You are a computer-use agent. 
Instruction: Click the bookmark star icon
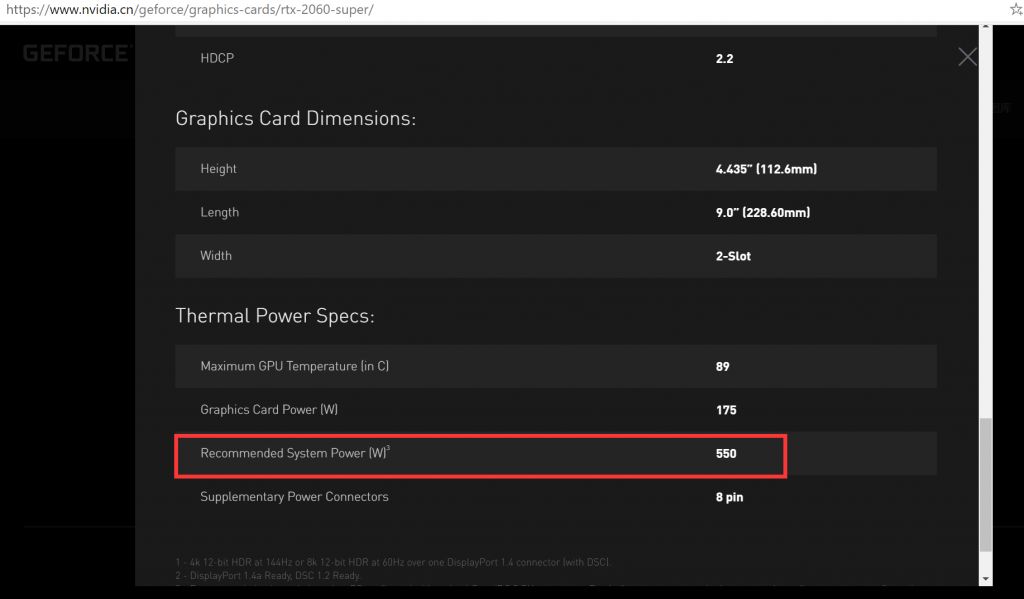pyautogui.click(x=1015, y=8)
